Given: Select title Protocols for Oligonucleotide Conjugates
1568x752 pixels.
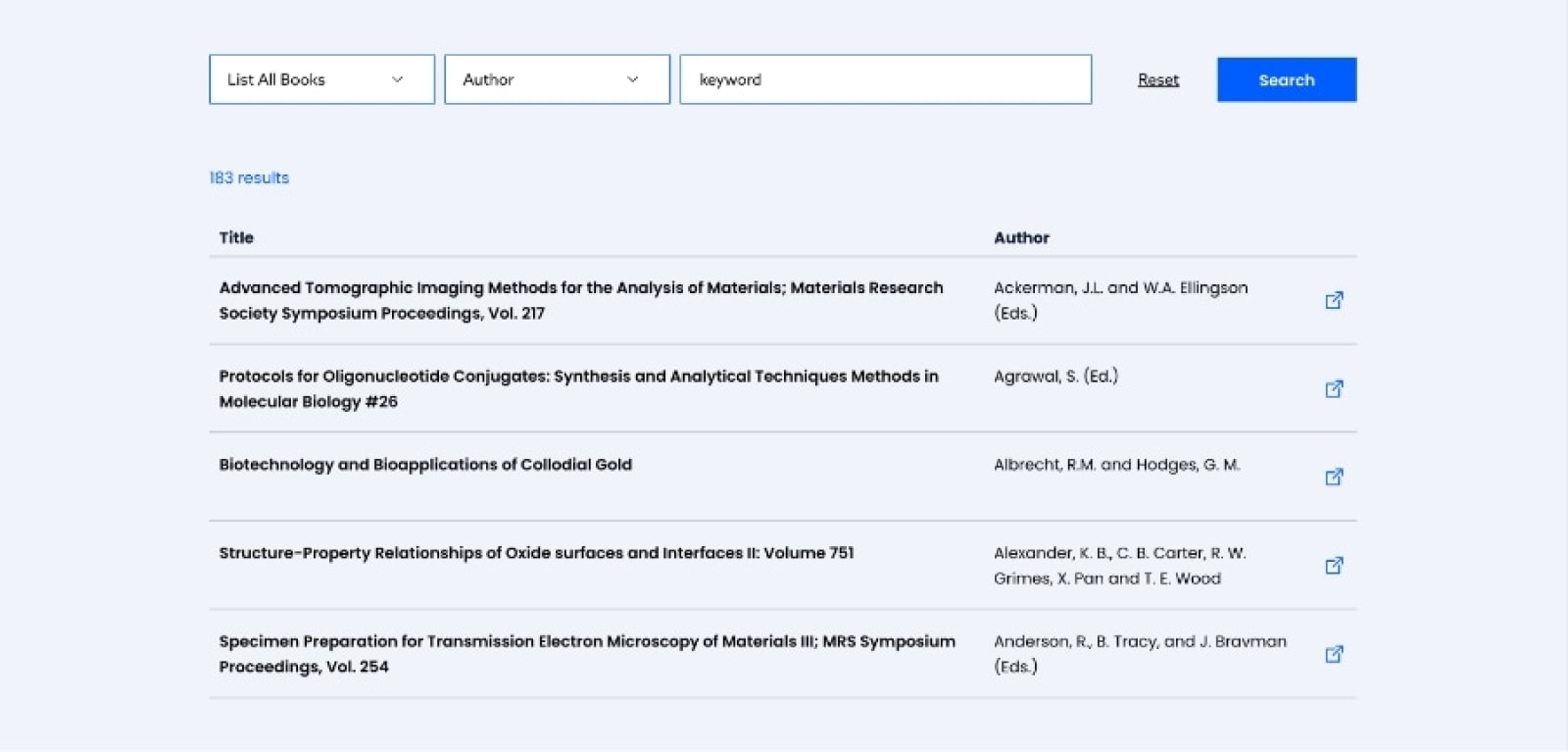Looking at the screenshot, I should coord(578,388).
